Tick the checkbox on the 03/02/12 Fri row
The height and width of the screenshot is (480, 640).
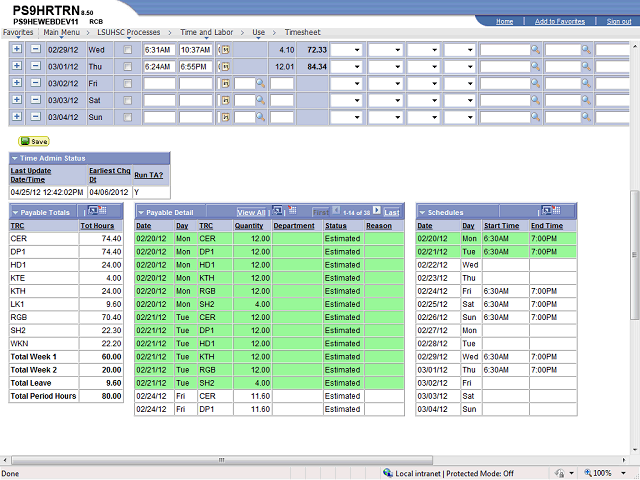coord(128,84)
